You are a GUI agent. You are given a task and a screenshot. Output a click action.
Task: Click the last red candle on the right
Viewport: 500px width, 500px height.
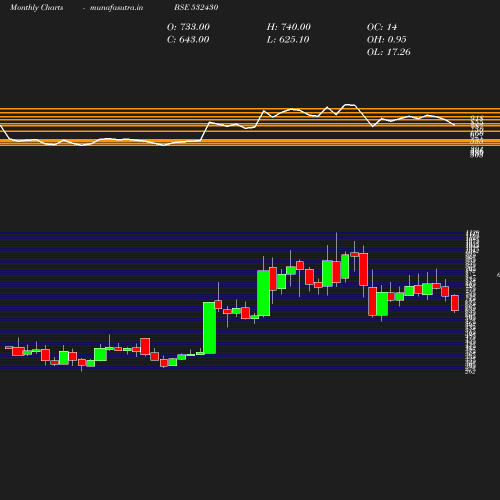455,303
